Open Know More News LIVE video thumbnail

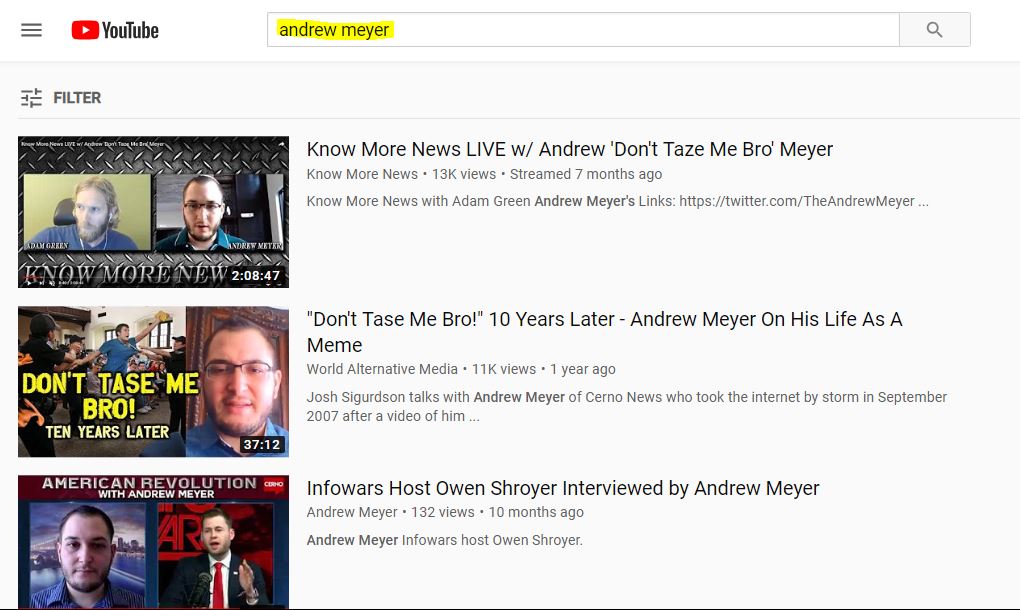tap(154, 212)
